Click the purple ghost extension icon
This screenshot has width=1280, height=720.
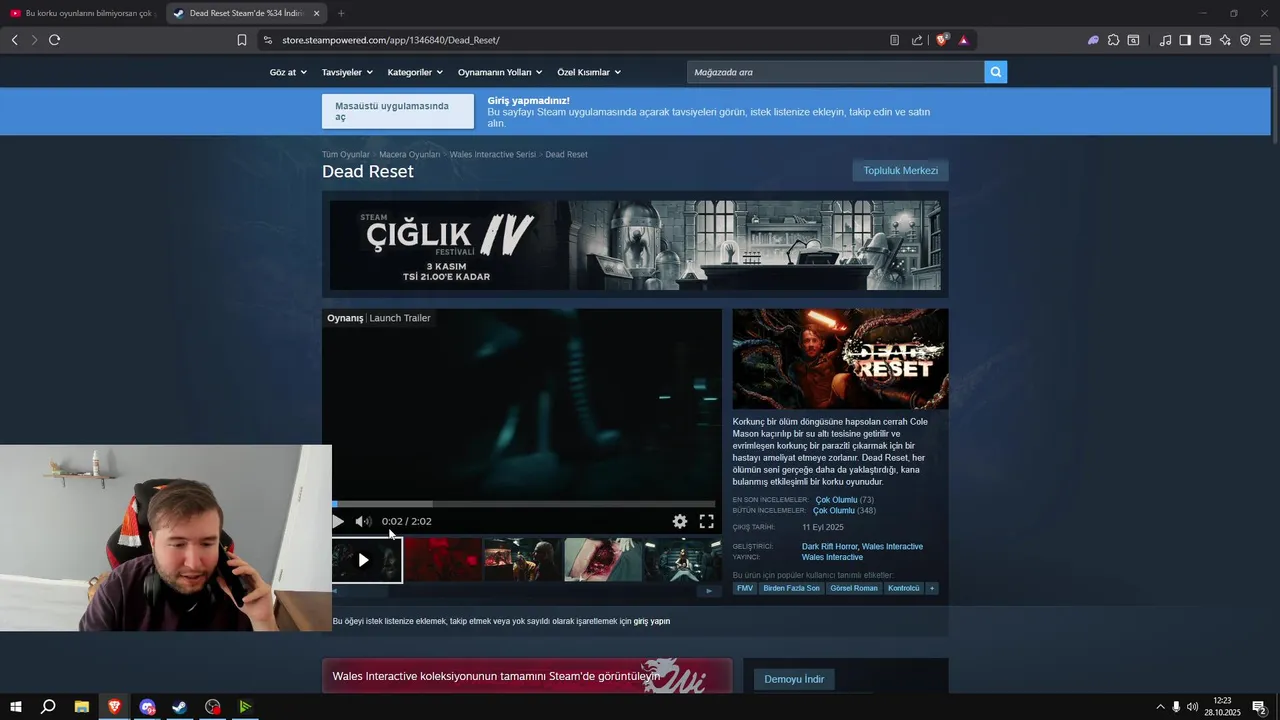(x=1093, y=40)
